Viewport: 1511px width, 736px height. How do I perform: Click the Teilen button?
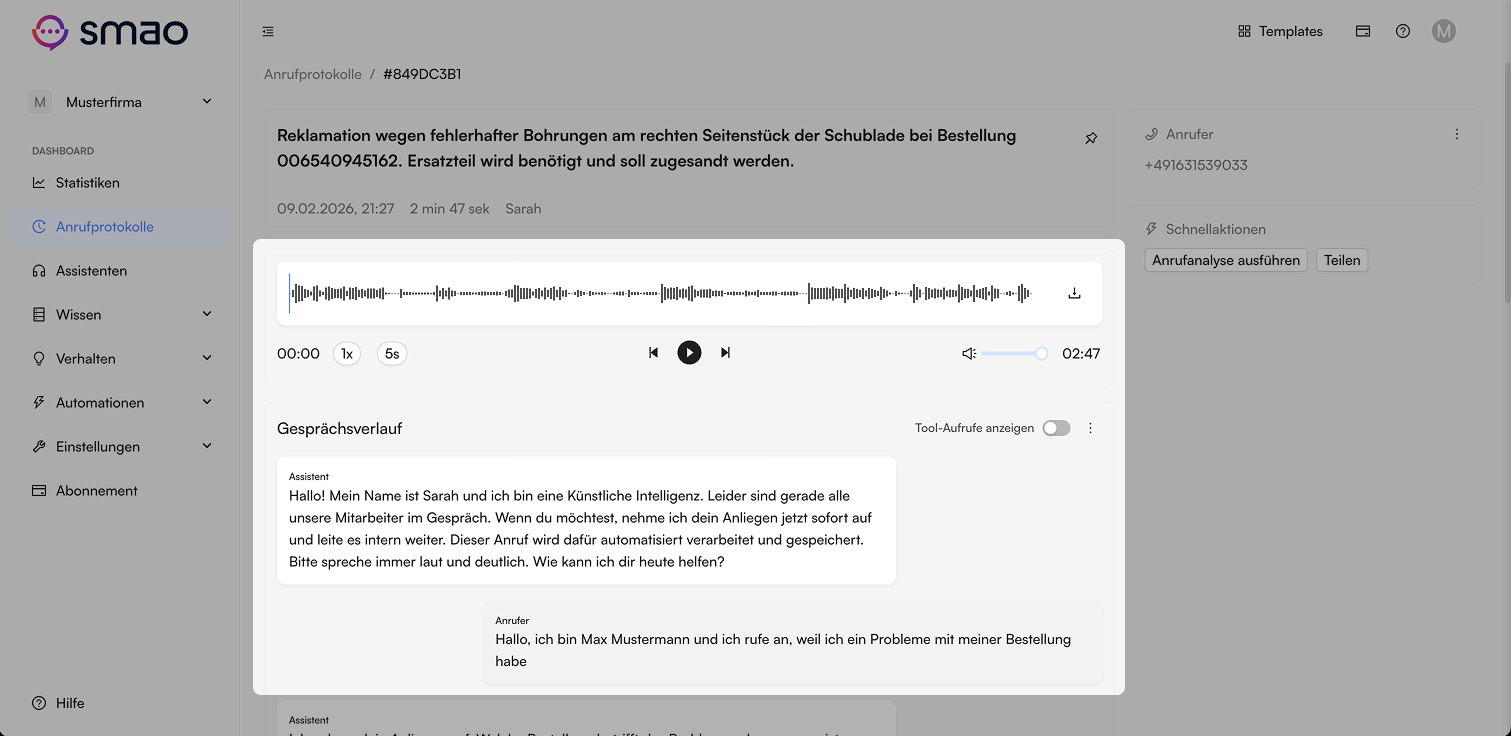click(x=1342, y=260)
